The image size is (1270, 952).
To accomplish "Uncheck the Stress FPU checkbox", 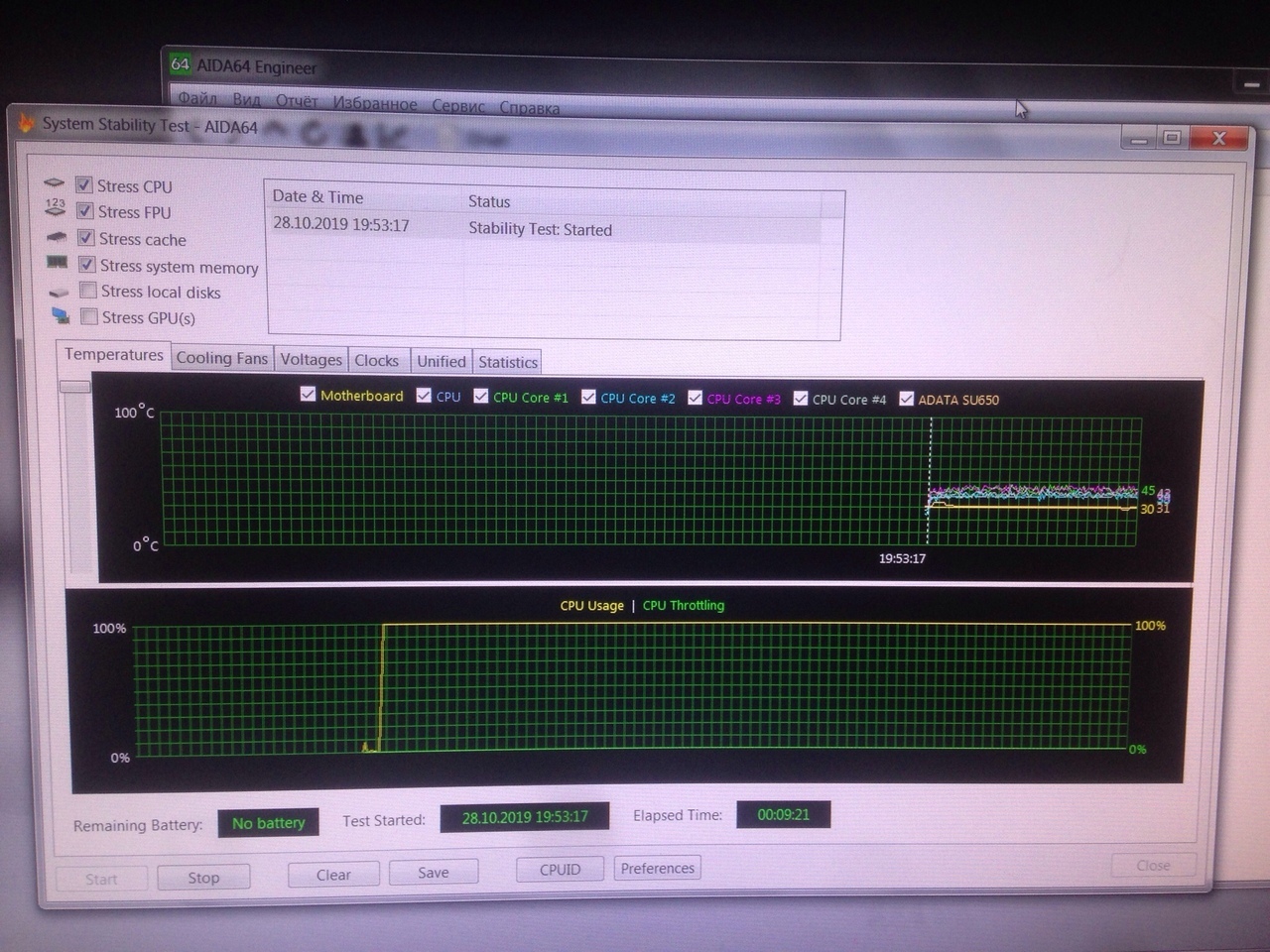I will click(x=85, y=211).
